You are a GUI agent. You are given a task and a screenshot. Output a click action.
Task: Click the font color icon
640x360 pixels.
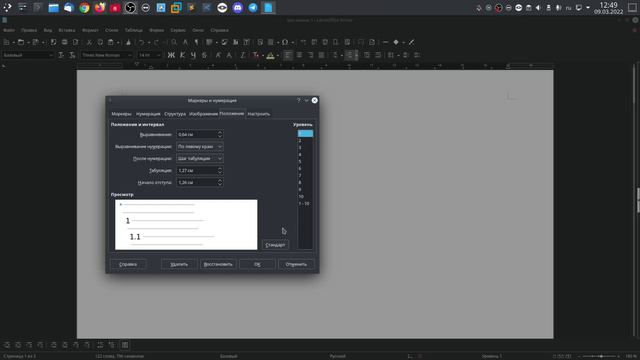[x=256, y=55]
